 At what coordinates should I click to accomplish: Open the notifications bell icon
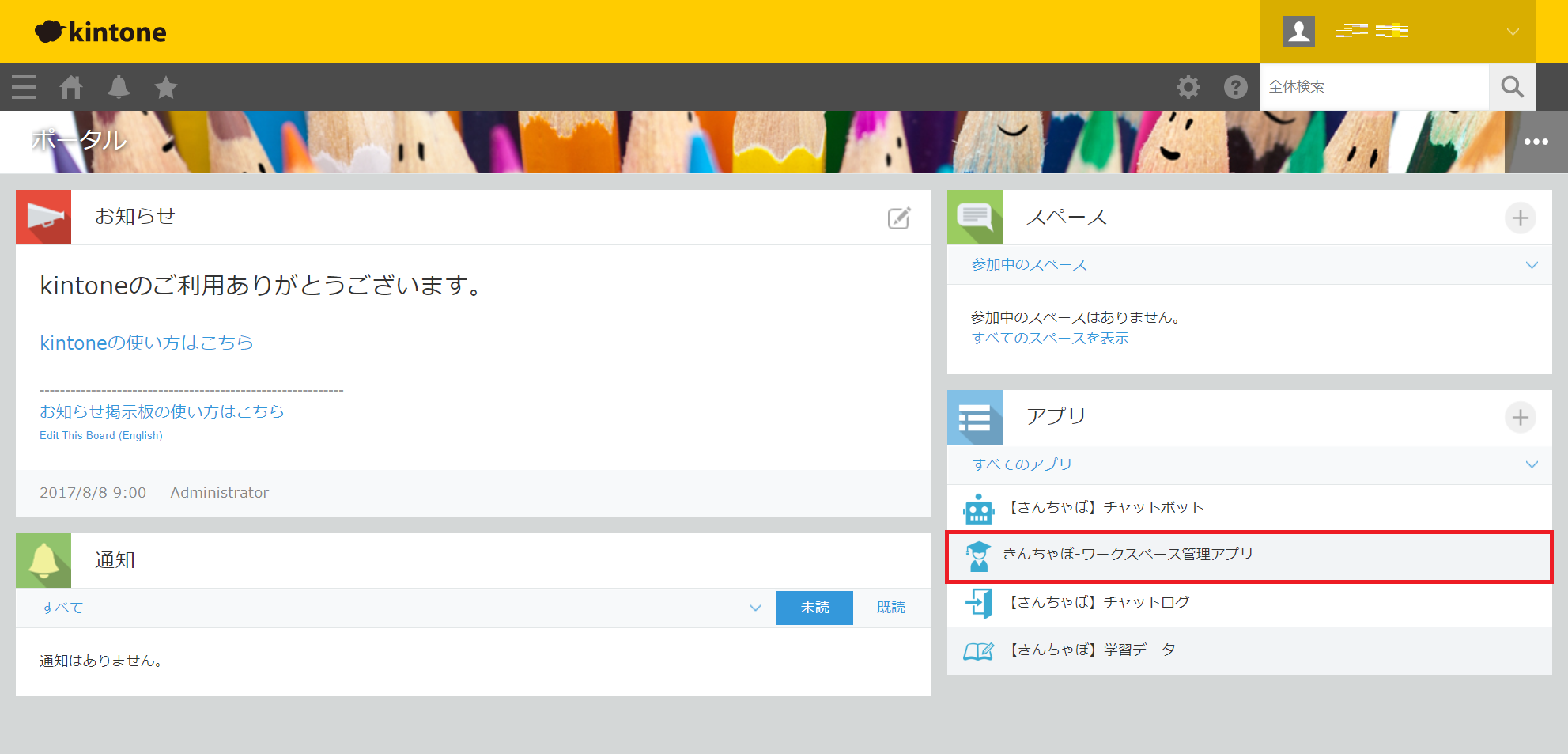pos(119,87)
